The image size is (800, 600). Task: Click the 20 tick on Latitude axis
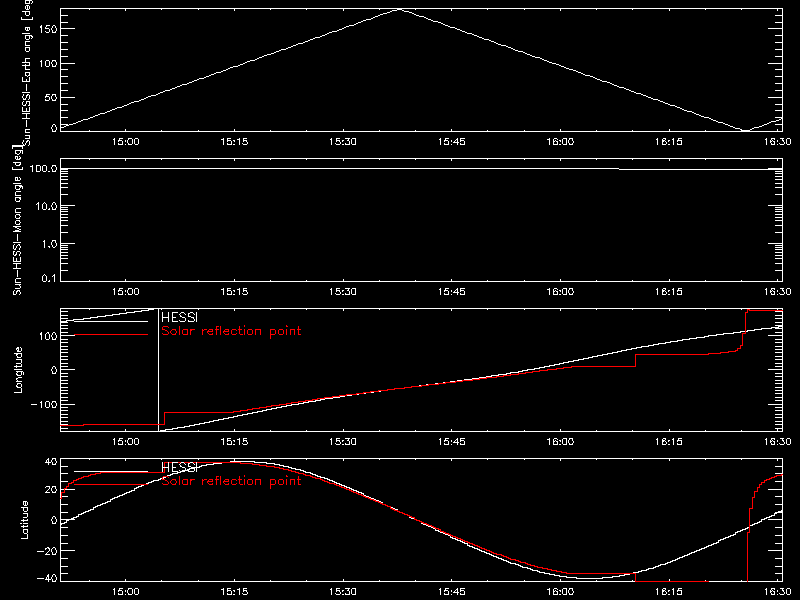[x=51, y=489]
